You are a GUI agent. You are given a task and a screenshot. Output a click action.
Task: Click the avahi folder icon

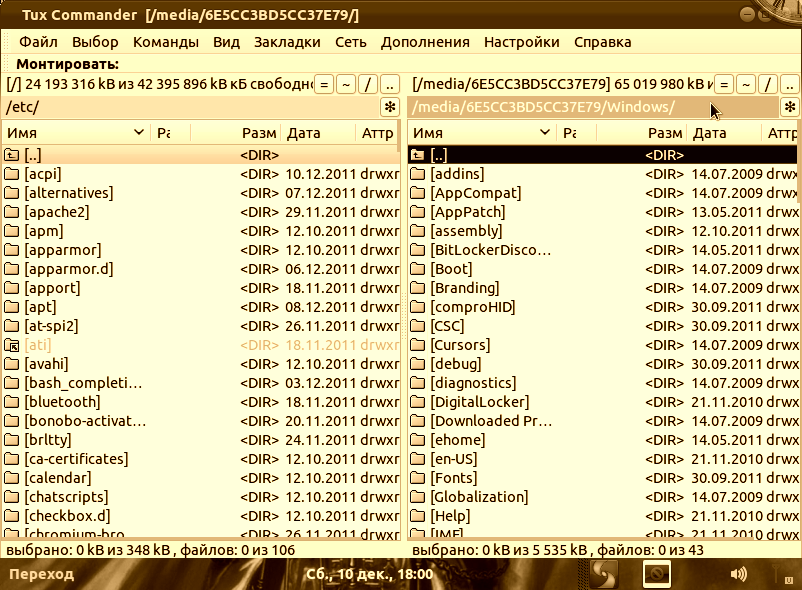click(x=12, y=364)
